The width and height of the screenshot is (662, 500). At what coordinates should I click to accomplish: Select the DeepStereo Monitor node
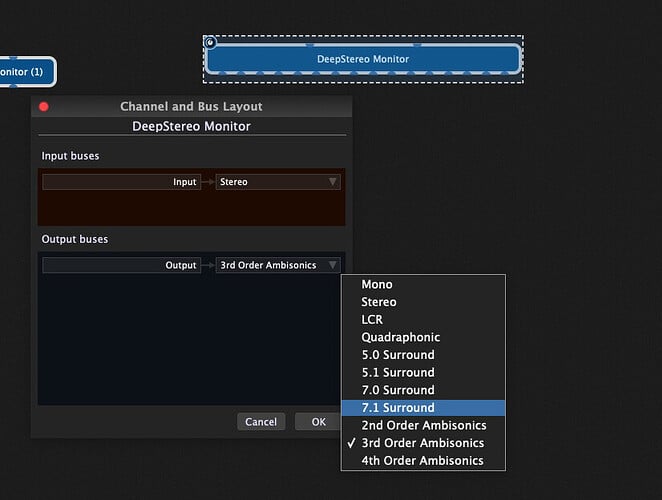click(x=363, y=59)
